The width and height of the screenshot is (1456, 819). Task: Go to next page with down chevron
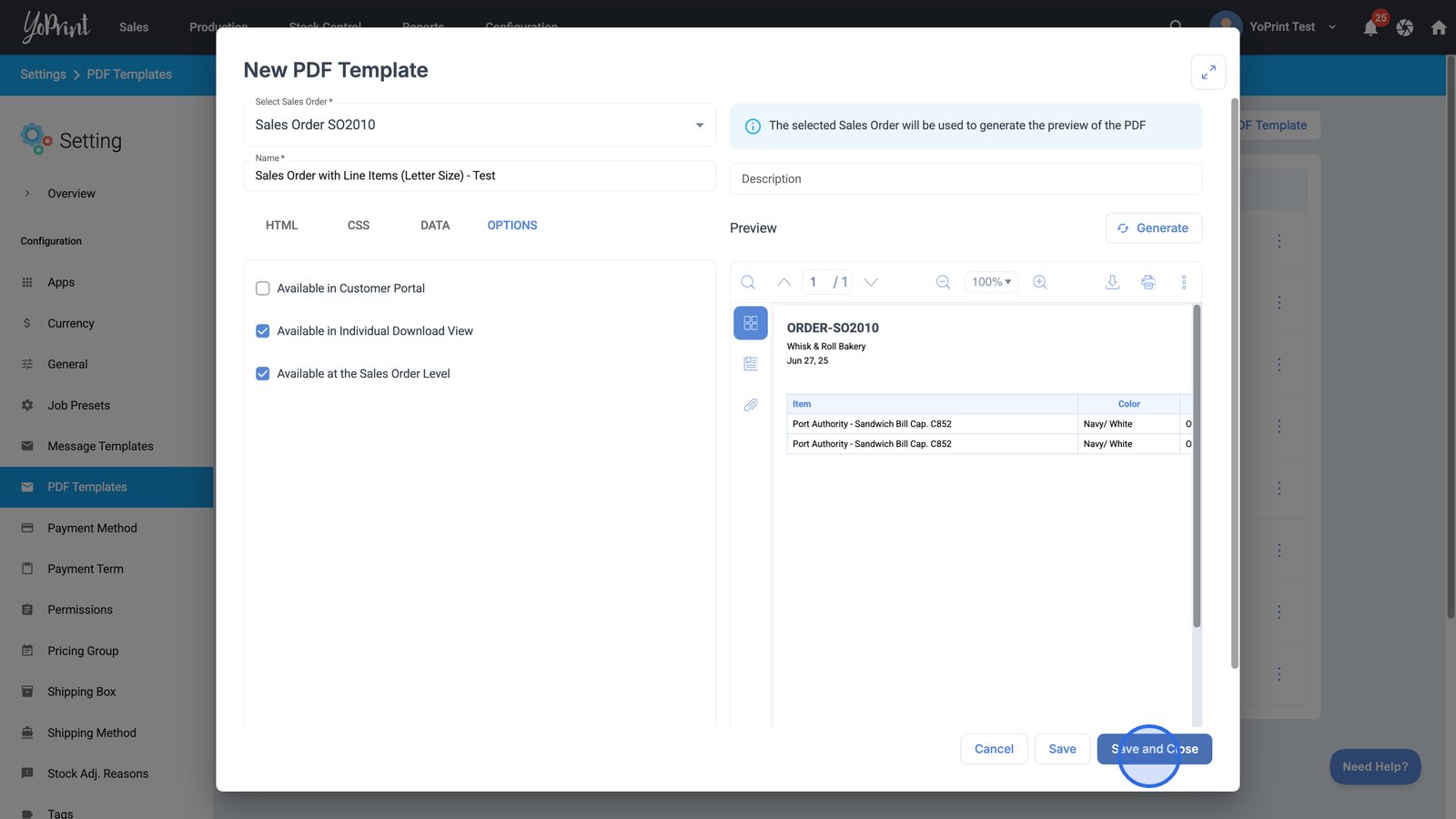coord(871,282)
